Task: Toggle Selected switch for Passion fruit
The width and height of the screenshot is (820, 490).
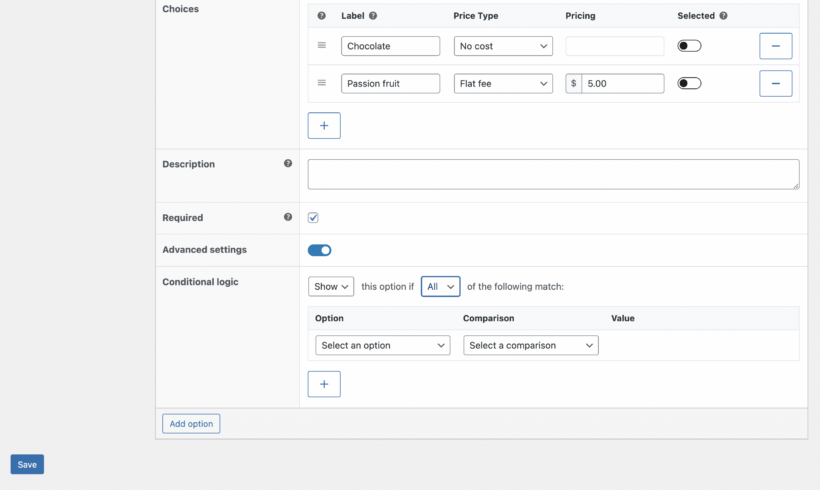Action: pyautogui.click(x=689, y=83)
